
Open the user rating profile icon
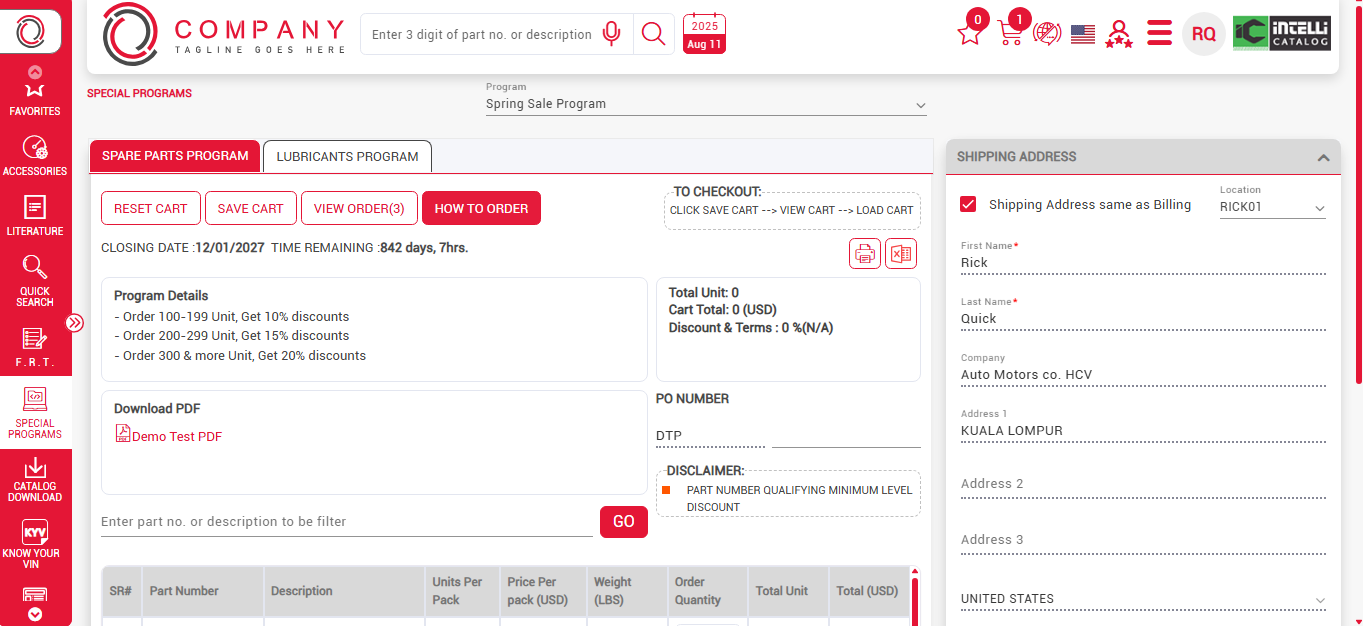1119,34
